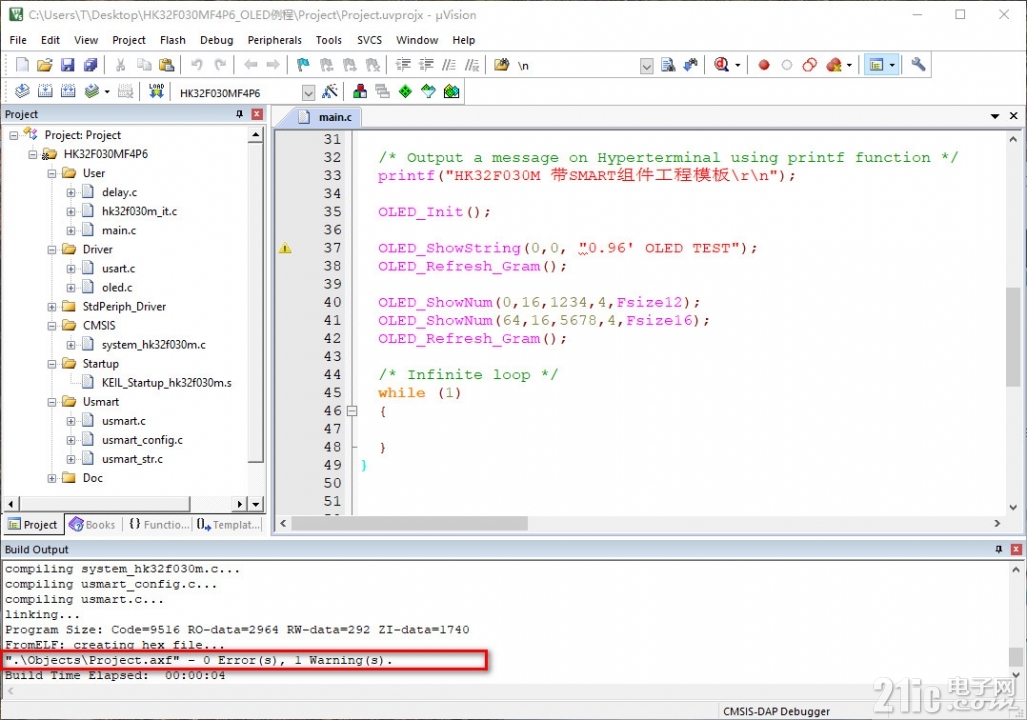Rebuild all target files icon
This screenshot has height=720, width=1027.
pyautogui.click(x=68, y=91)
